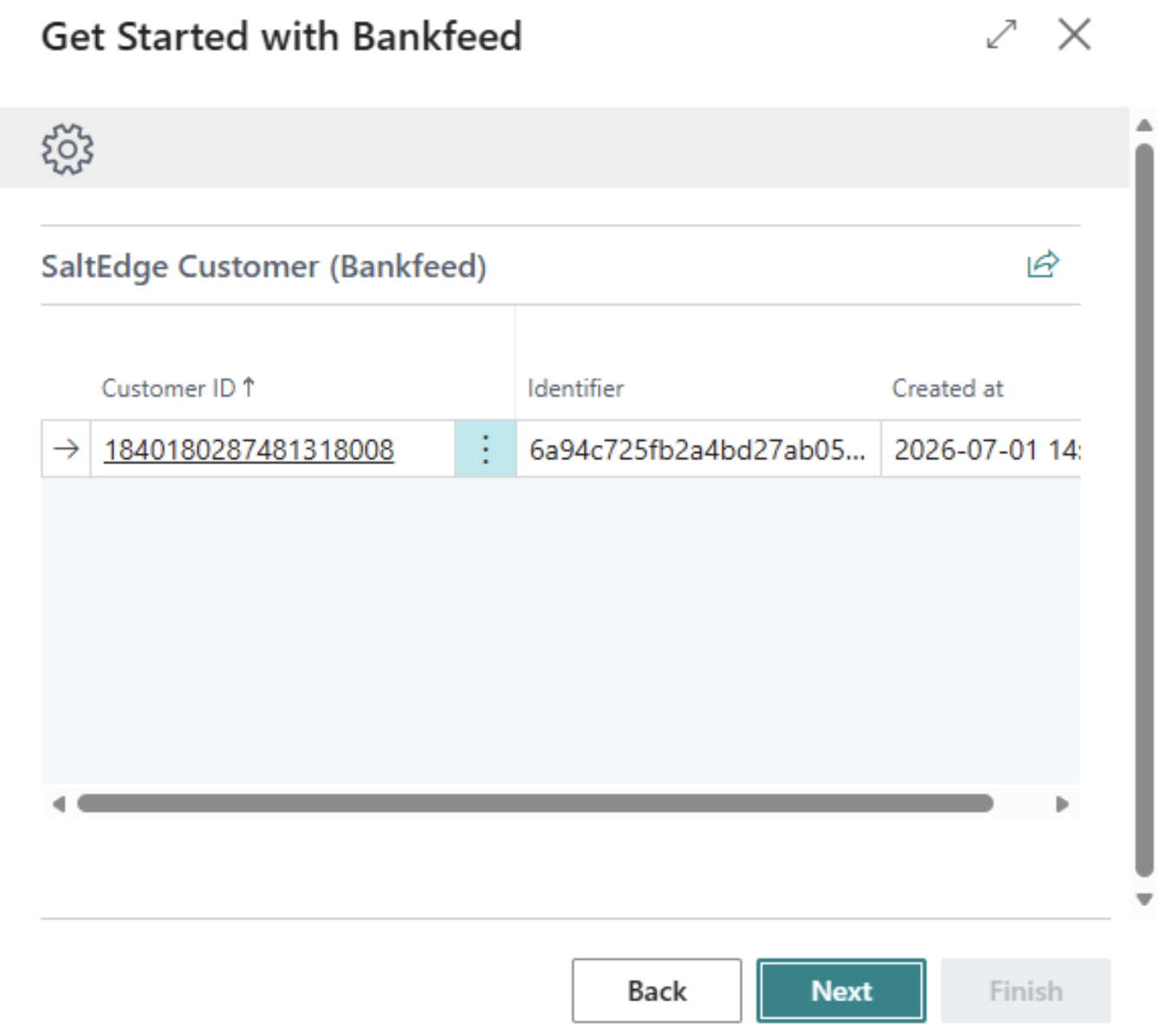
Task: Click the horizontal scrollbar thumb of the table
Action: (x=535, y=804)
